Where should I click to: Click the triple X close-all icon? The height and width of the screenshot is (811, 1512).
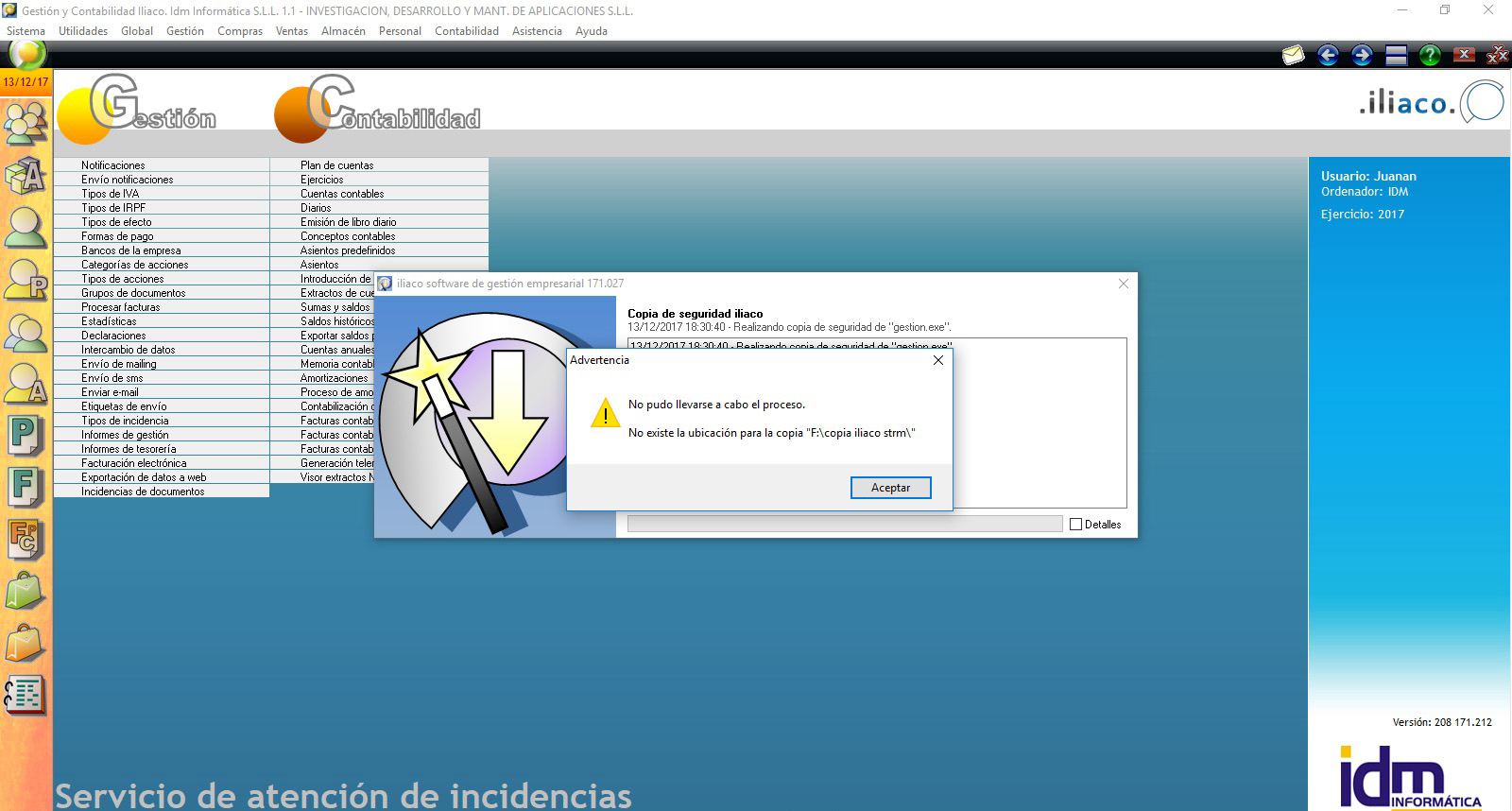pyautogui.click(x=1497, y=55)
